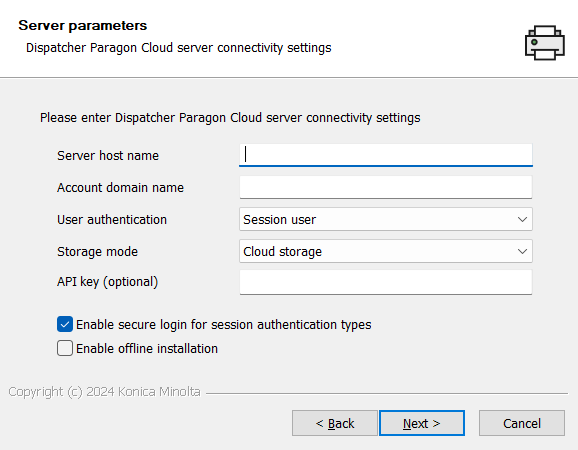
Task: Click the Server parameters heading
Action: 83,25
